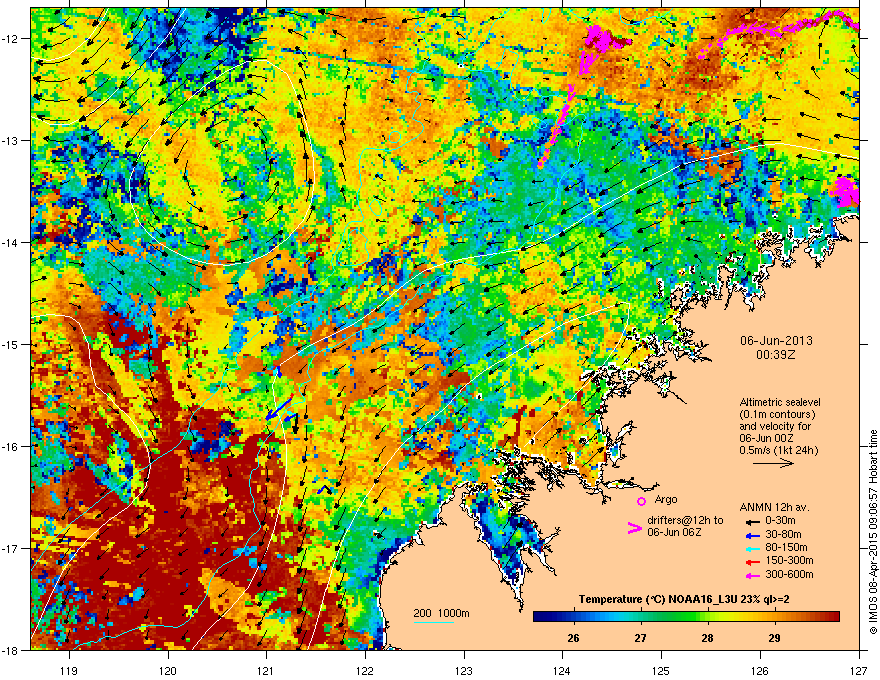Viewport: 880px width, 680px height.
Task: Click latitude axis label -16
Action: [10, 447]
